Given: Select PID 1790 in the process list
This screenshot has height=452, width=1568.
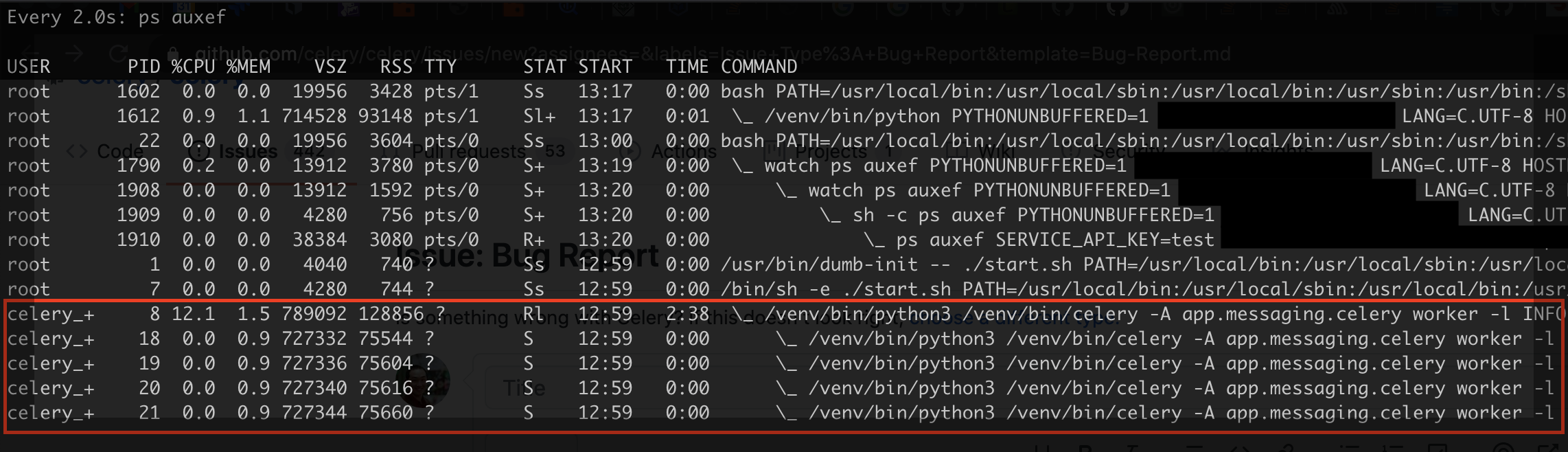Looking at the screenshot, I should tap(138, 166).
